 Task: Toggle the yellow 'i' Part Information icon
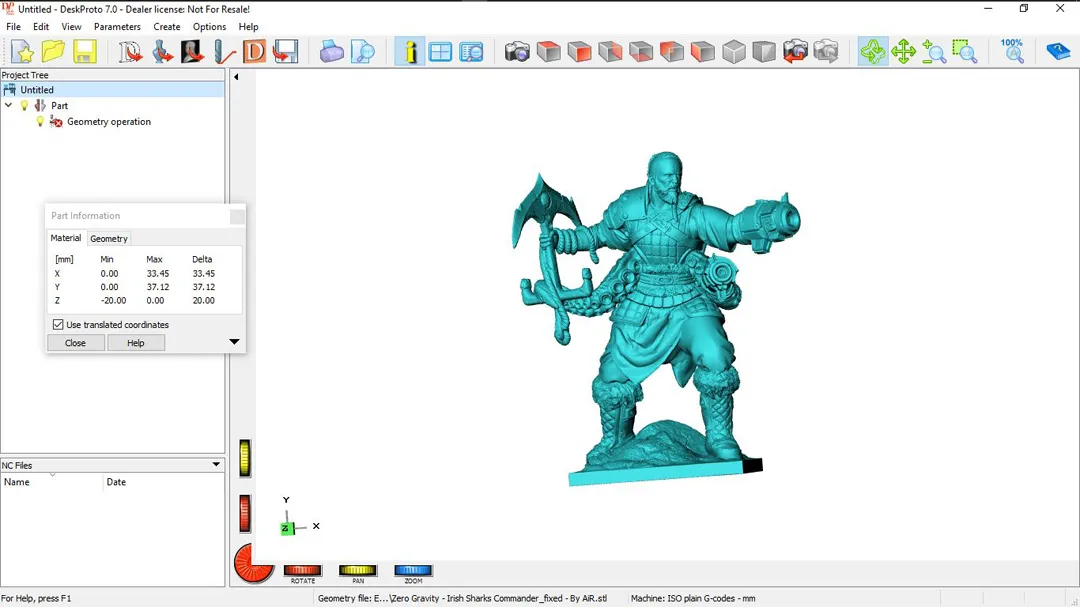point(410,52)
